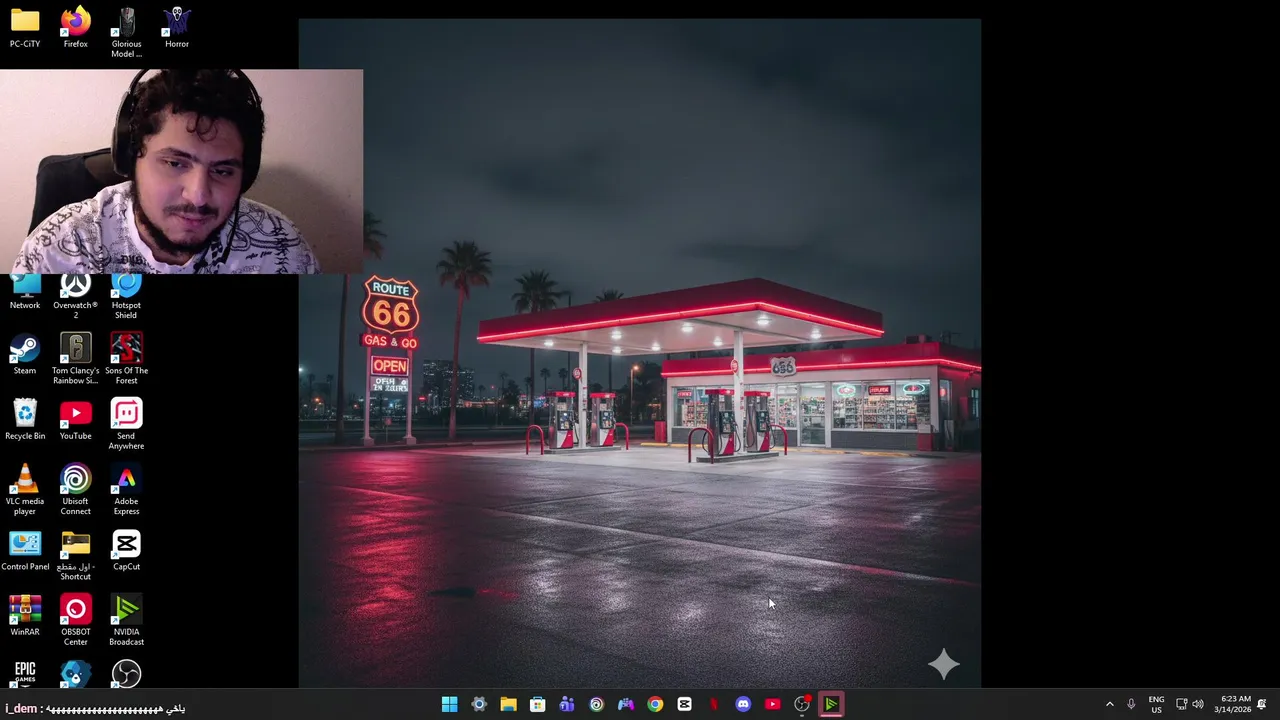
Task: Open the network status tray icon
Action: click(x=1181, y=704)
